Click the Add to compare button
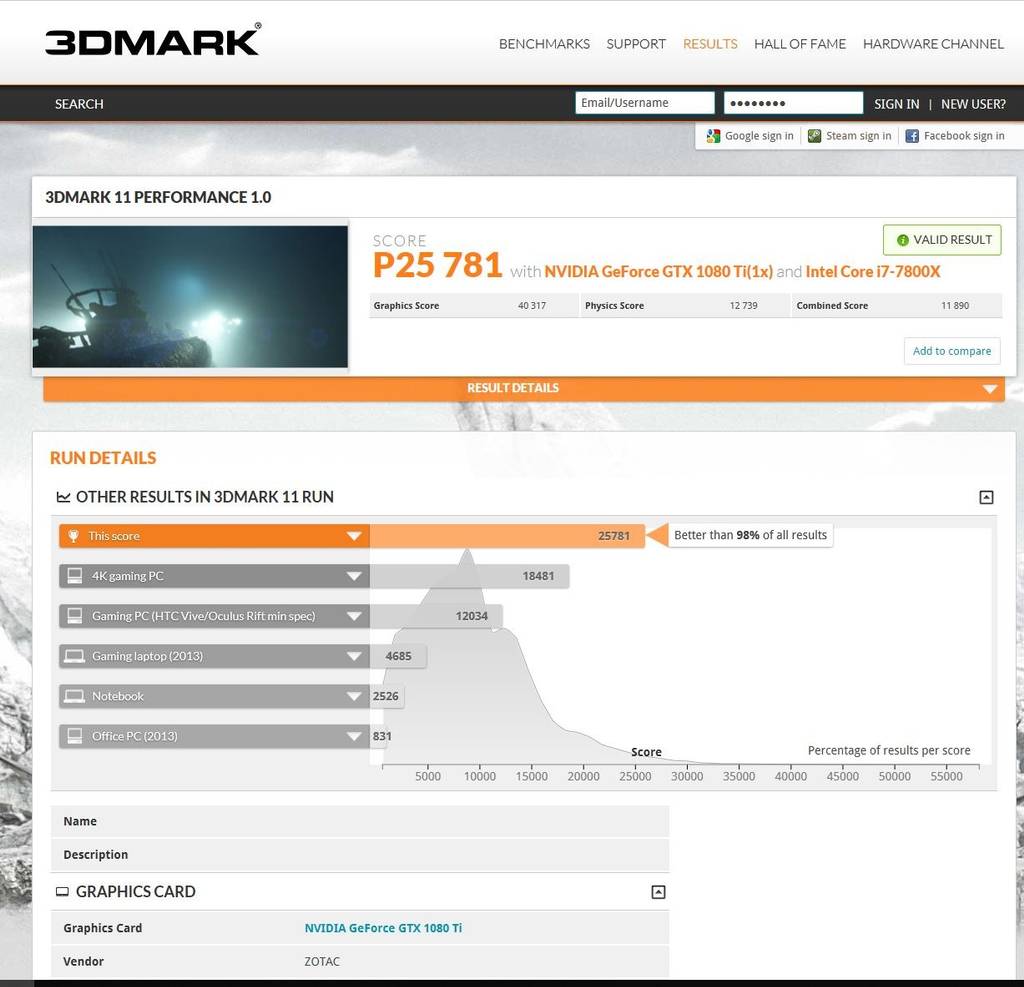The width and height of the screenshot is (1024, 987). 952,351
